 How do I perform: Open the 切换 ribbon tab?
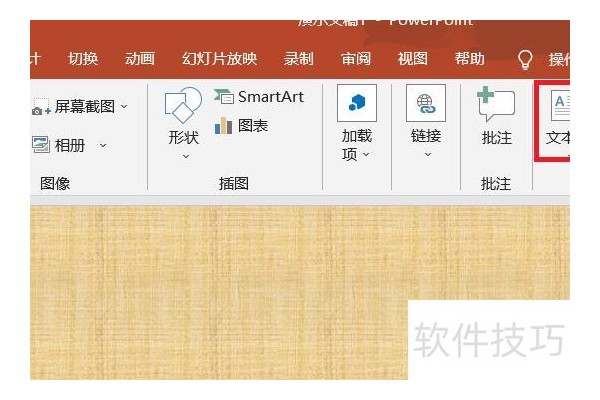point(83,59)
